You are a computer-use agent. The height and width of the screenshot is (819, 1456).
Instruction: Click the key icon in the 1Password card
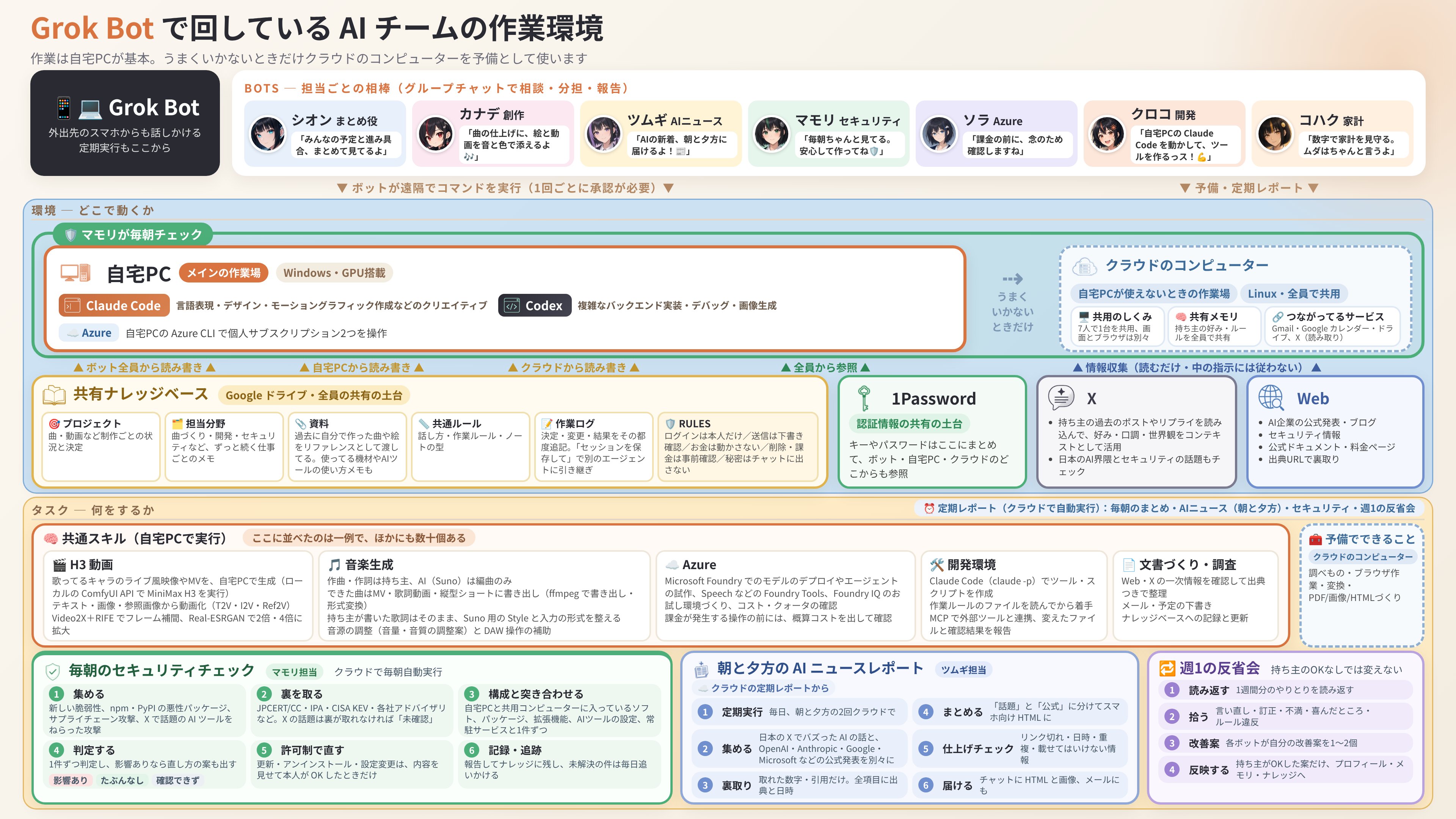tap(864, 399)
